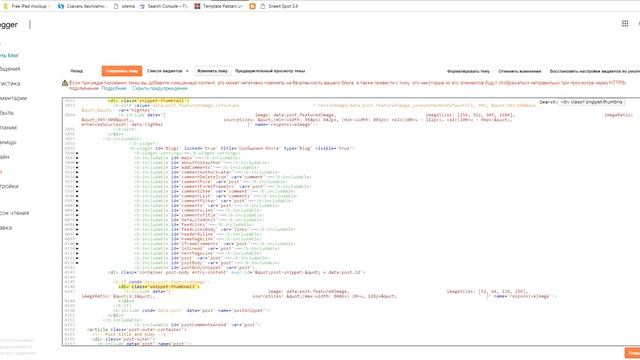Click the article class='post-outer-container' line
This screenshot has width=640, height=360.
pos(137,329)
